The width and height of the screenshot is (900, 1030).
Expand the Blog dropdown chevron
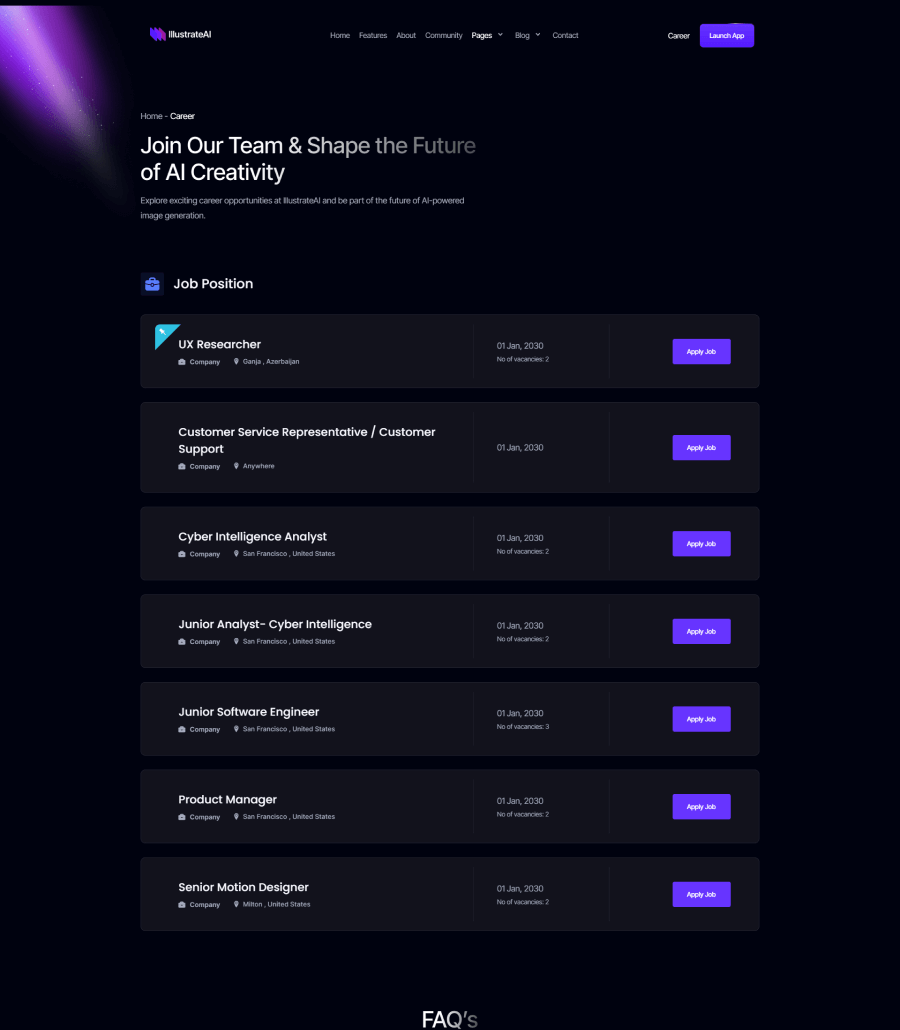[x=538, y=35]
